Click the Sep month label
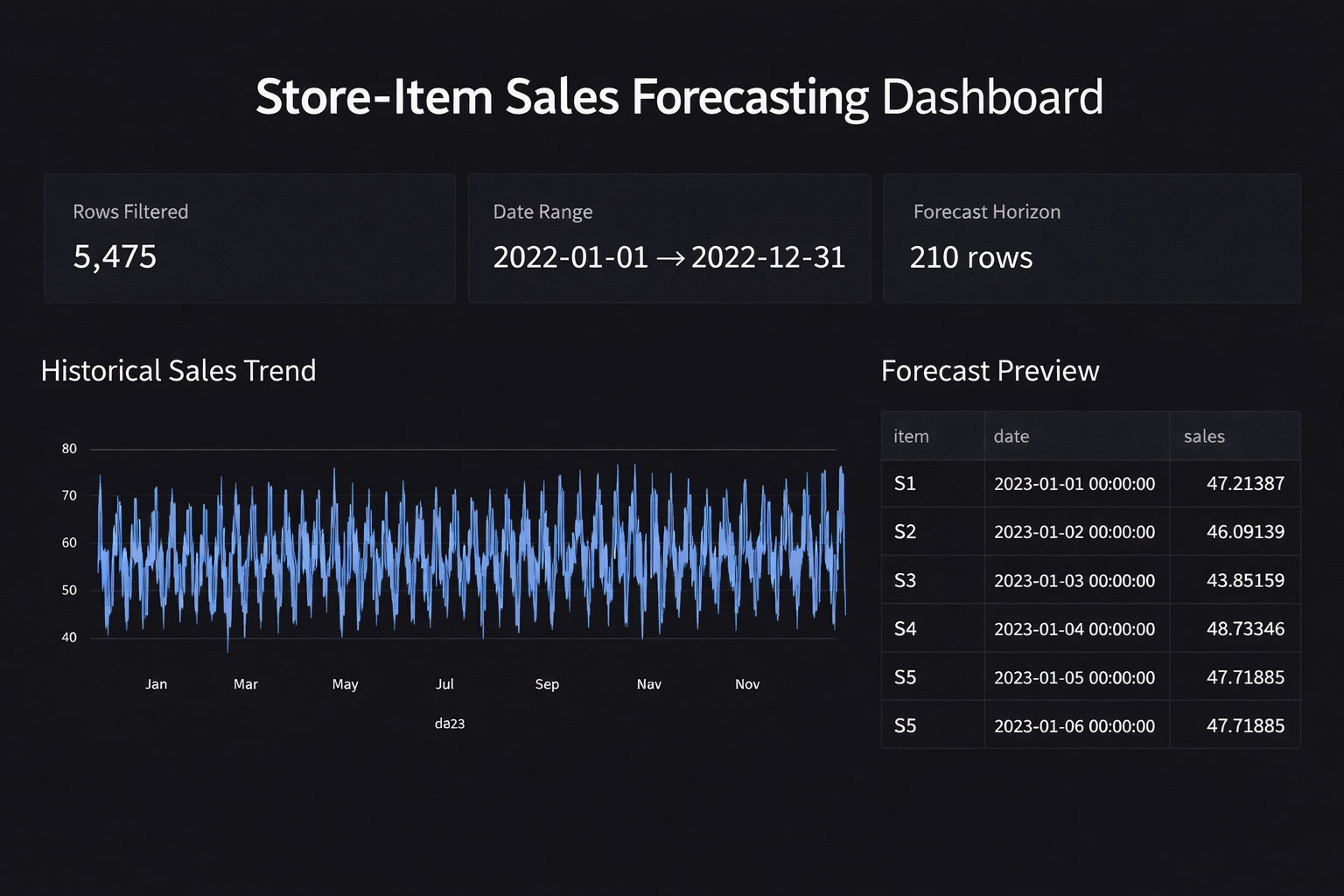Screen dimensions: 1344x896 pyautogui.click(x=547, y=684)
